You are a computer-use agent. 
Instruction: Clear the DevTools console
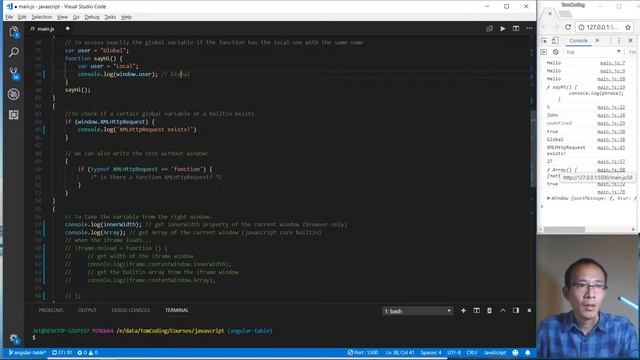point(556,52)
